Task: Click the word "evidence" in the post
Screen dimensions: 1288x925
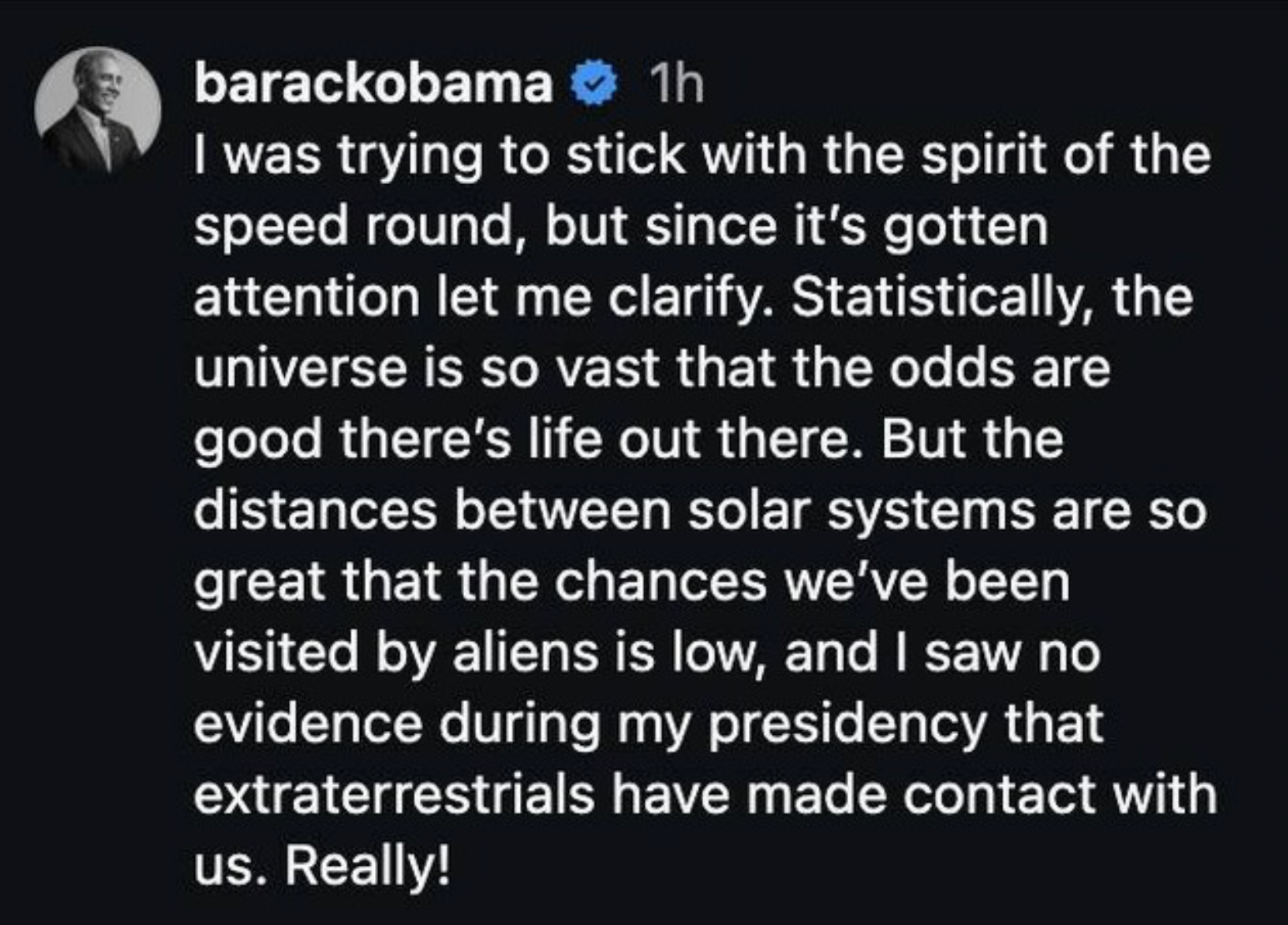Action: pyautogui.click(x=307, y=723)
